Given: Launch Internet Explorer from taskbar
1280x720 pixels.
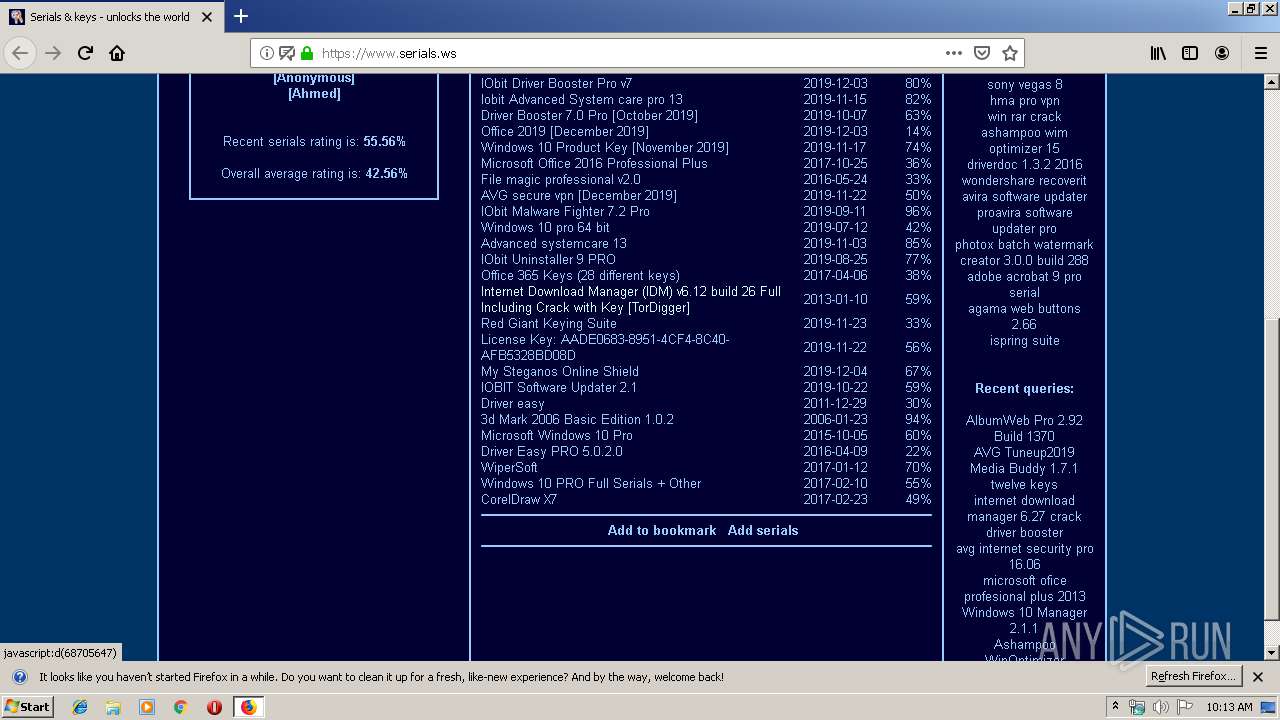Looking at the screenshot, I should coord(80,707).
